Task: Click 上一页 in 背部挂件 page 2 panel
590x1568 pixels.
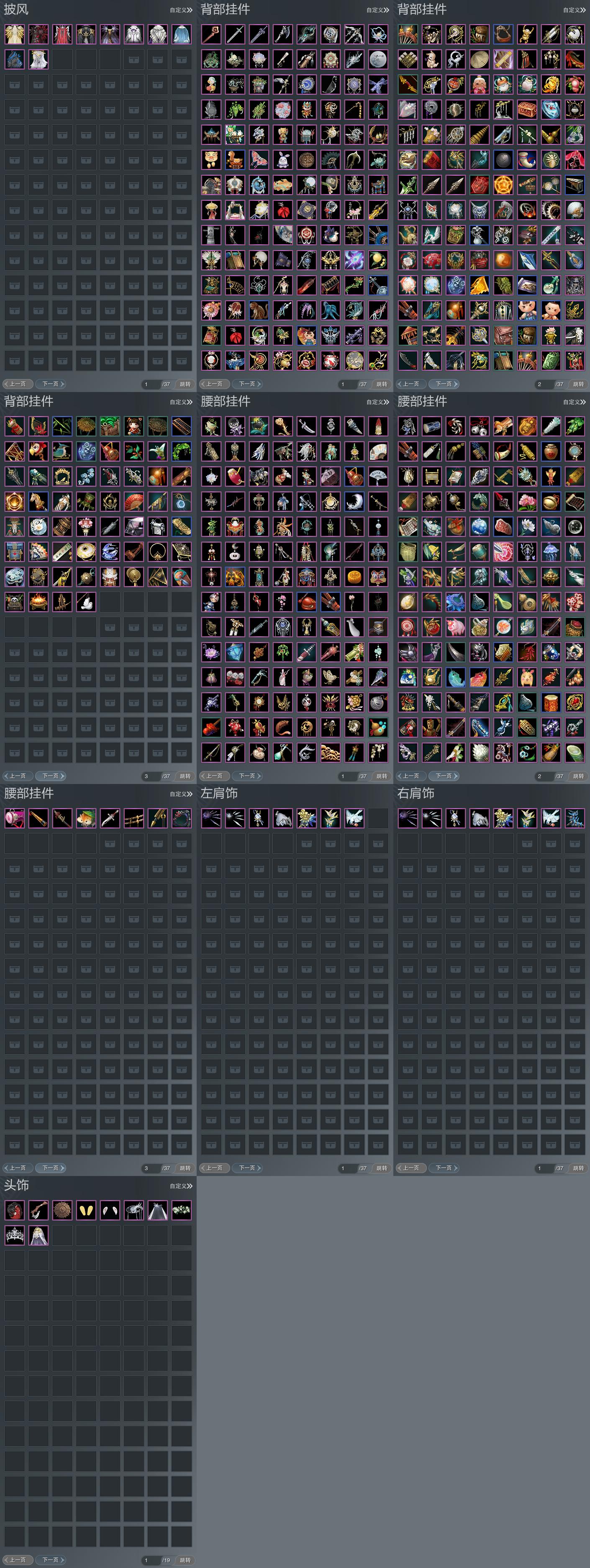Action: 410,384
